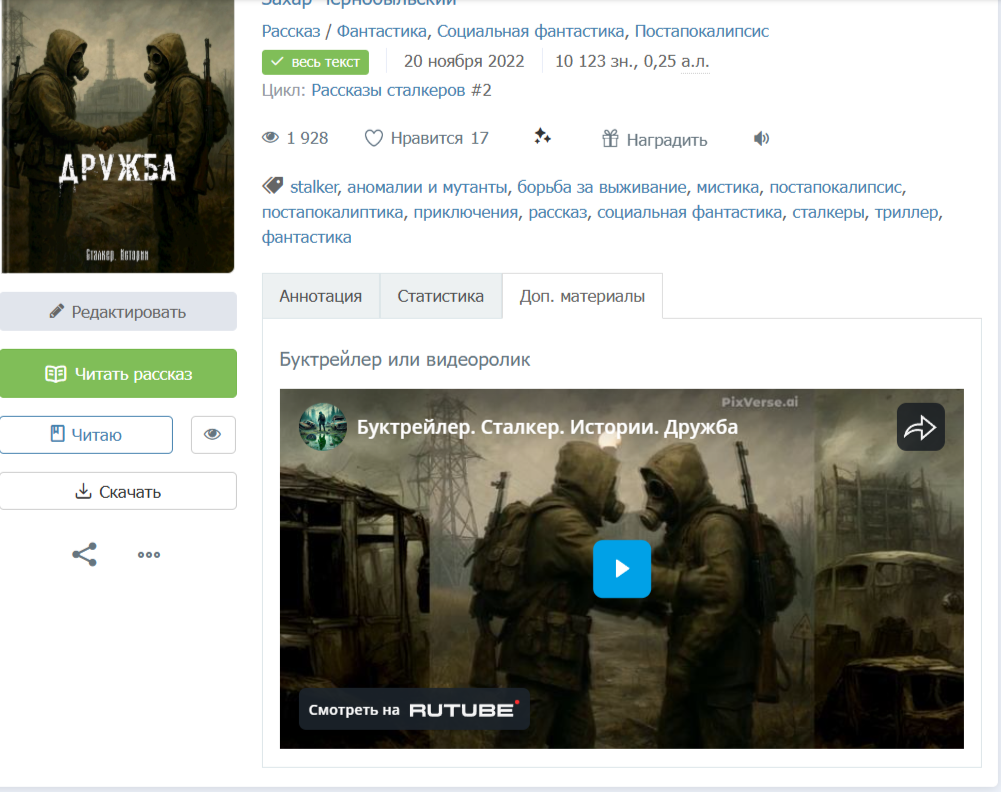Open the Рассказы сталкеров cycle link
1001x792 pixels.
[401, 90]
